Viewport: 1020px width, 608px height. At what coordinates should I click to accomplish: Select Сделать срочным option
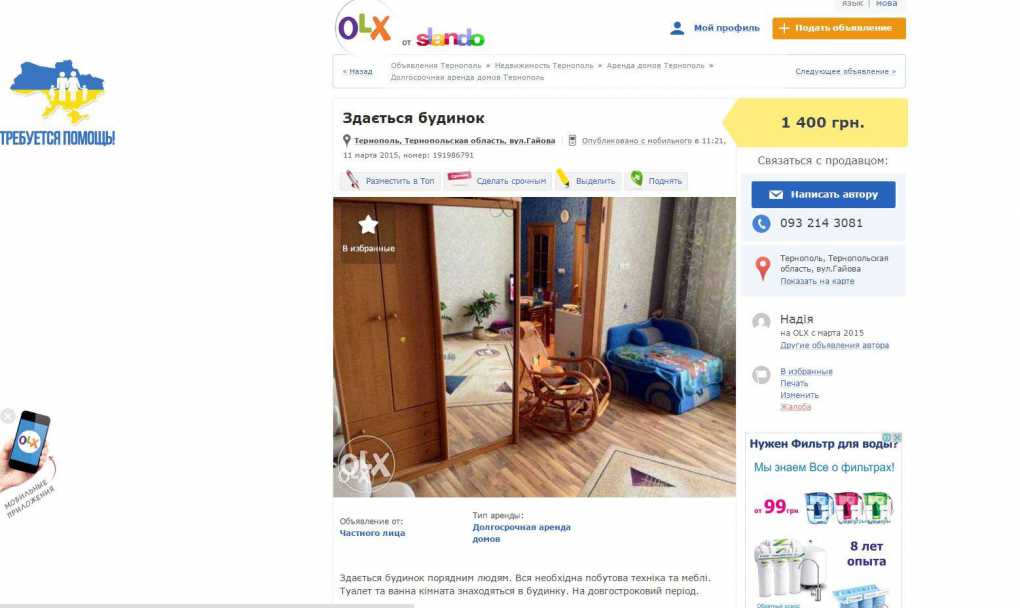pyautogui.click(x=497, y=181)
